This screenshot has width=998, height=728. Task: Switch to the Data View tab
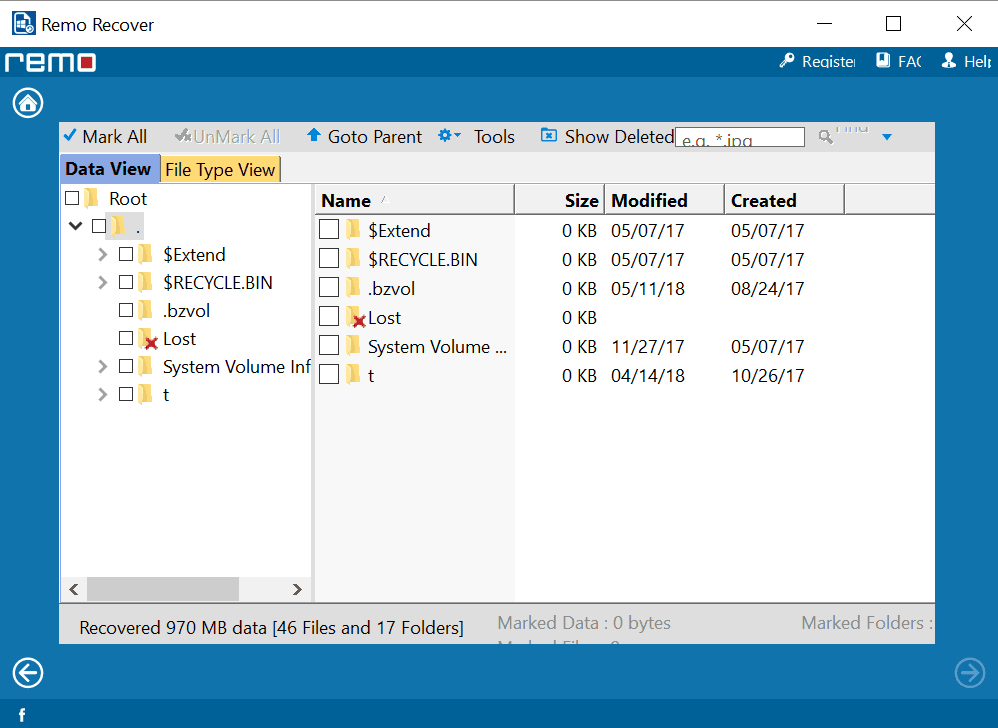tap(109, 169)
